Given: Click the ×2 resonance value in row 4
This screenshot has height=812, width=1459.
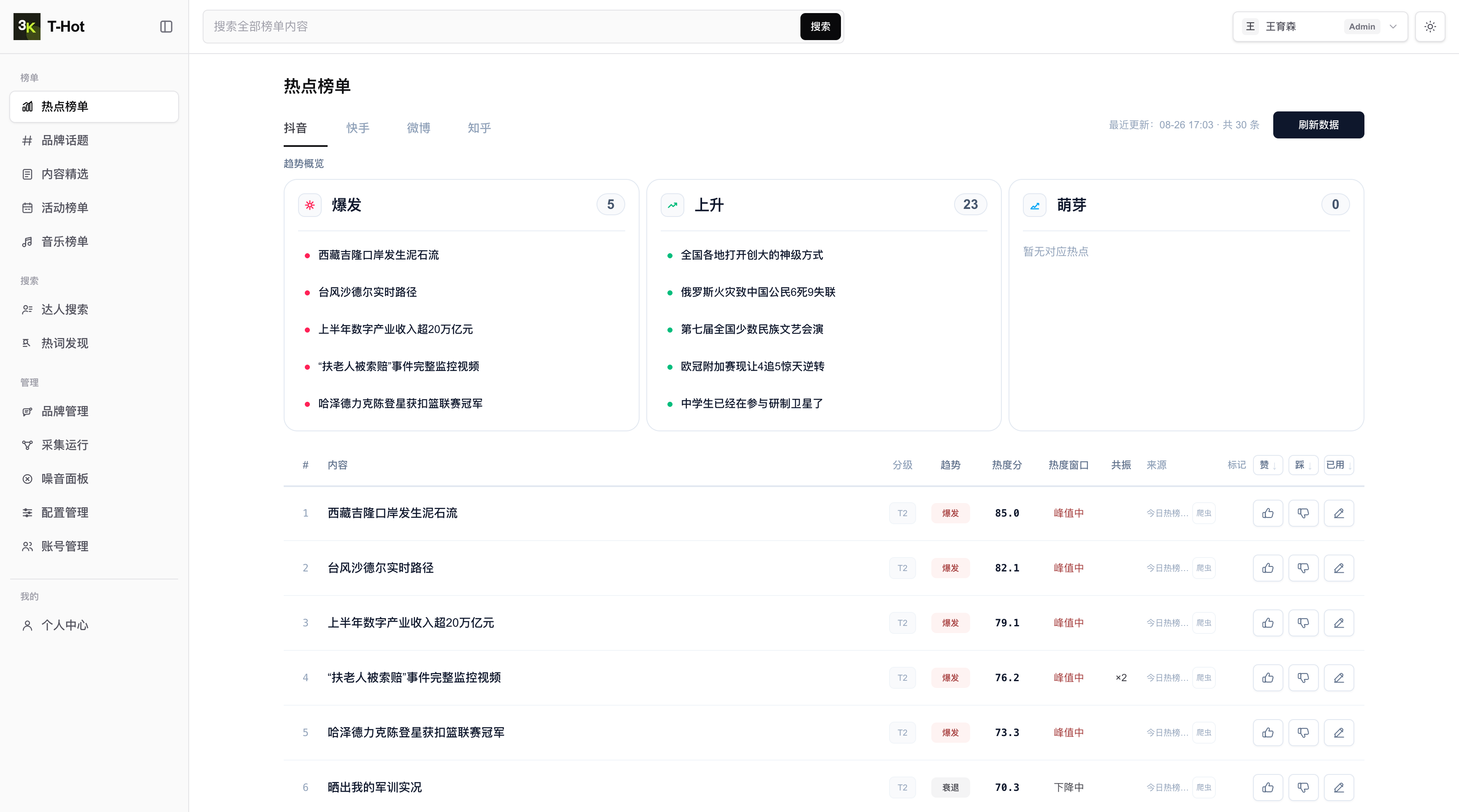Looking at the screenshot, I should pyautogui.click(x=1121, y=678).
